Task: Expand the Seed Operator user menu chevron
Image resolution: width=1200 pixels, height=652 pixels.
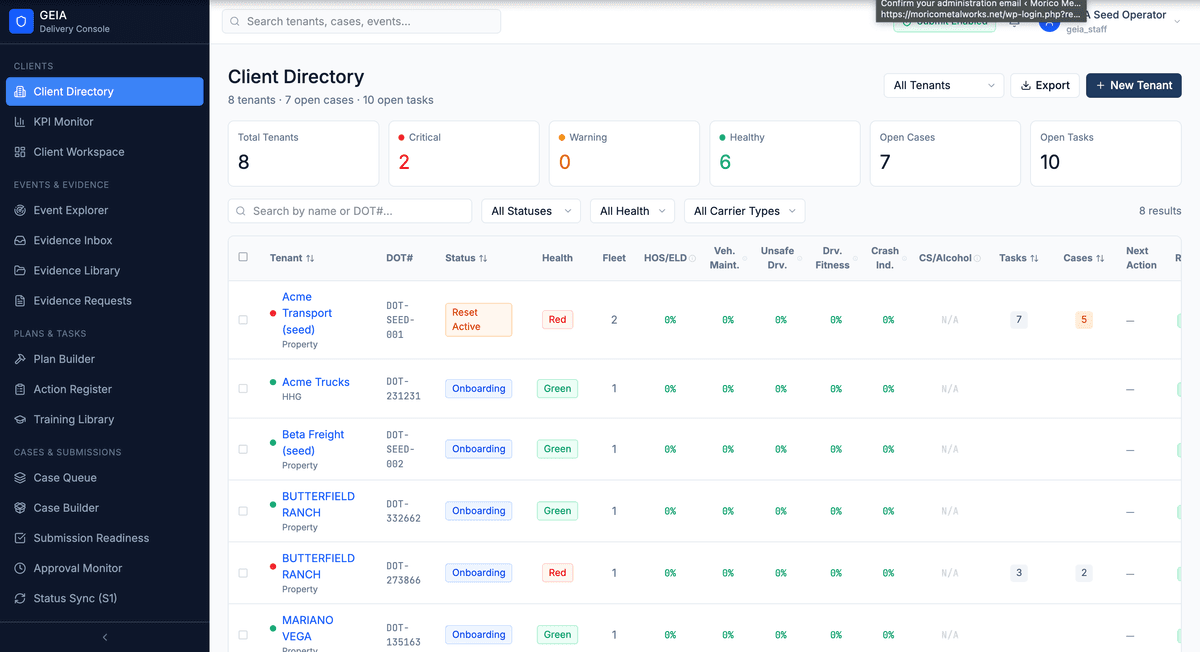Action: (1177, 21)
